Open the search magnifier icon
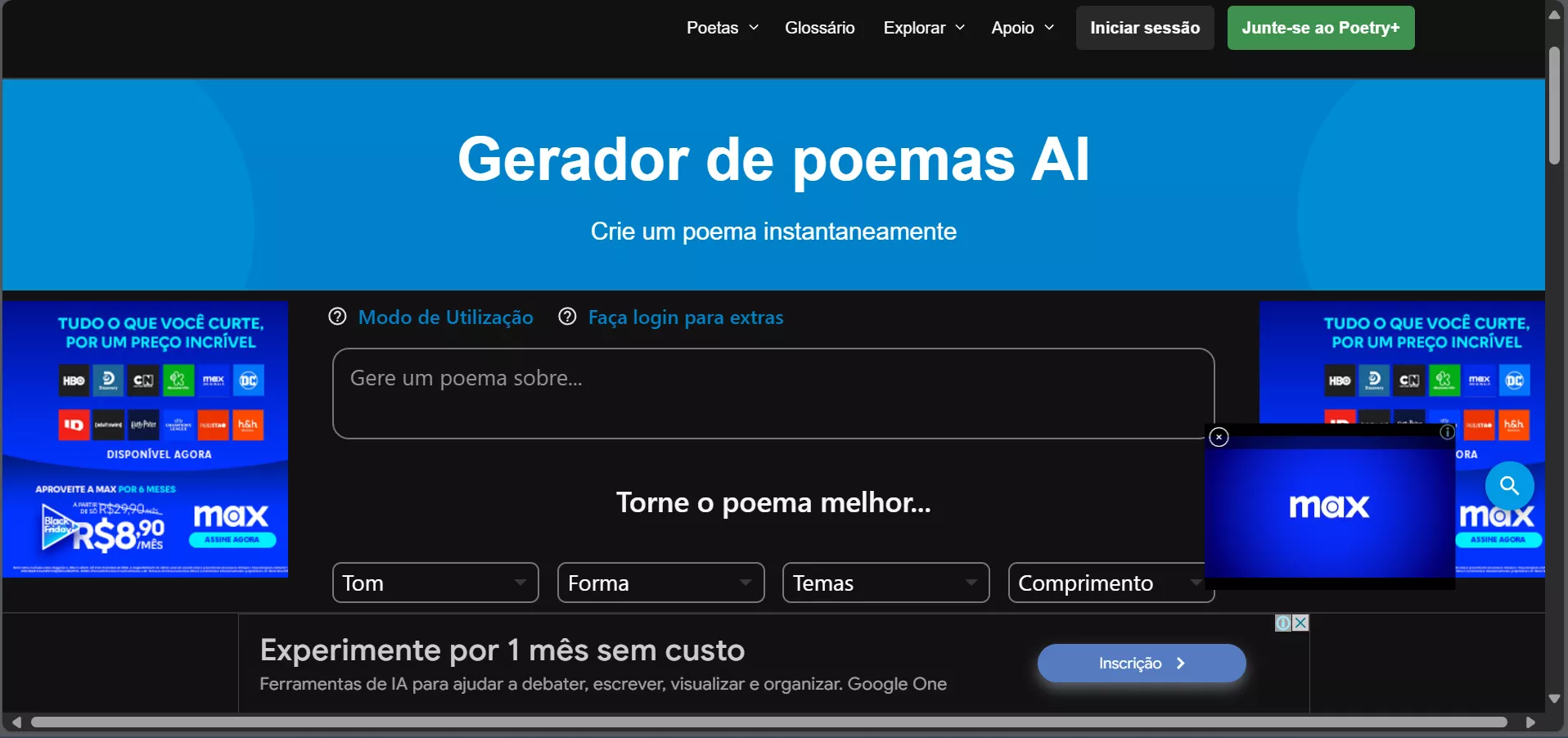1568x738 pixels. [1508, 485]
